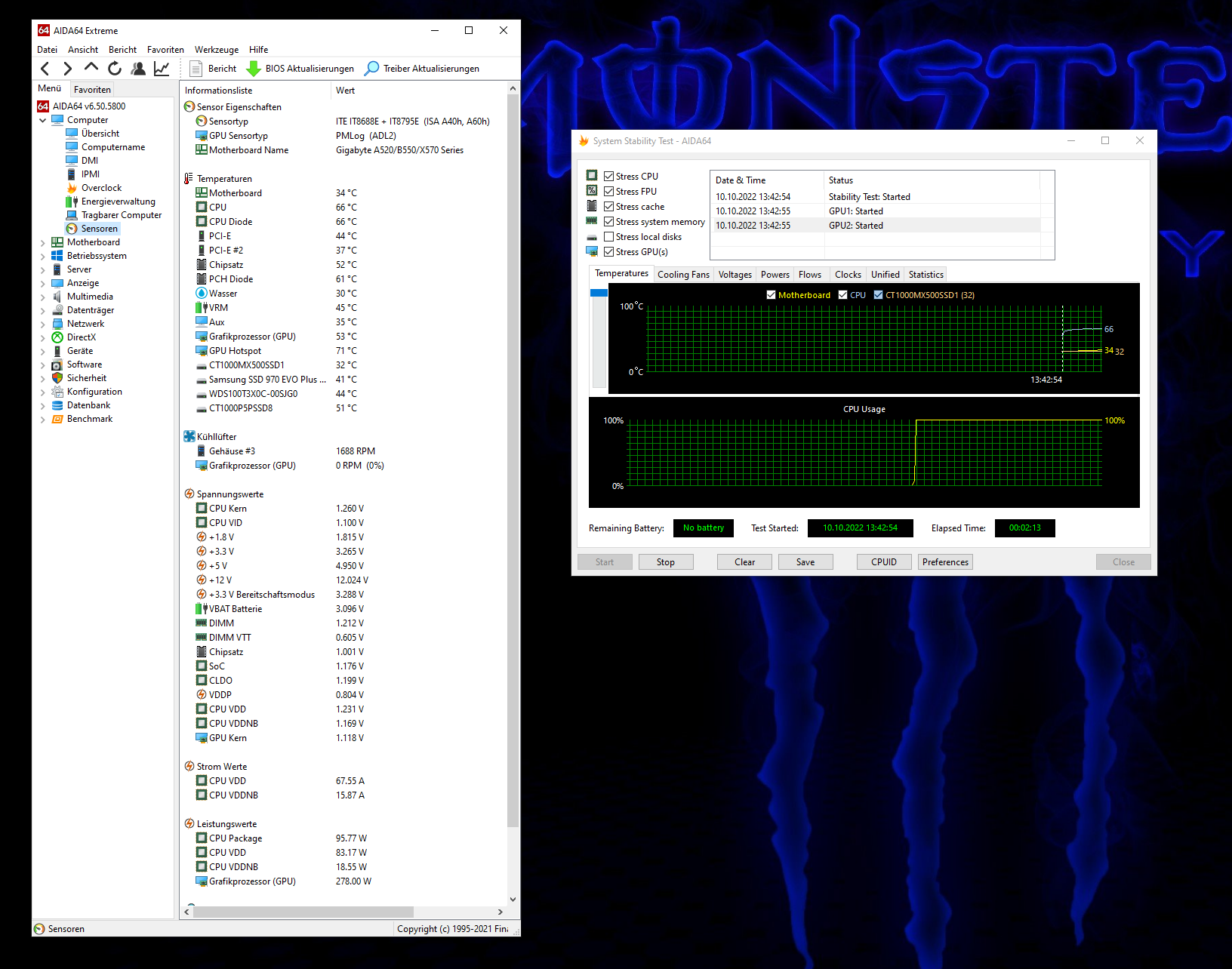
Task: Go up one level in AIDA64 toolbar
Action: [x=91, y=68]
